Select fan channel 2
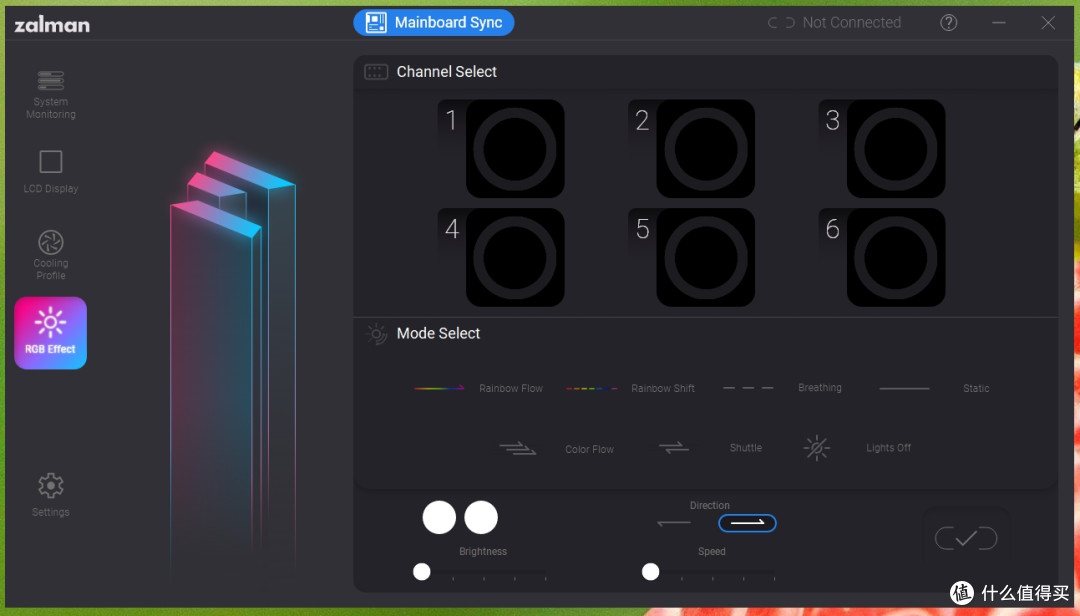 tap(705, 149)
